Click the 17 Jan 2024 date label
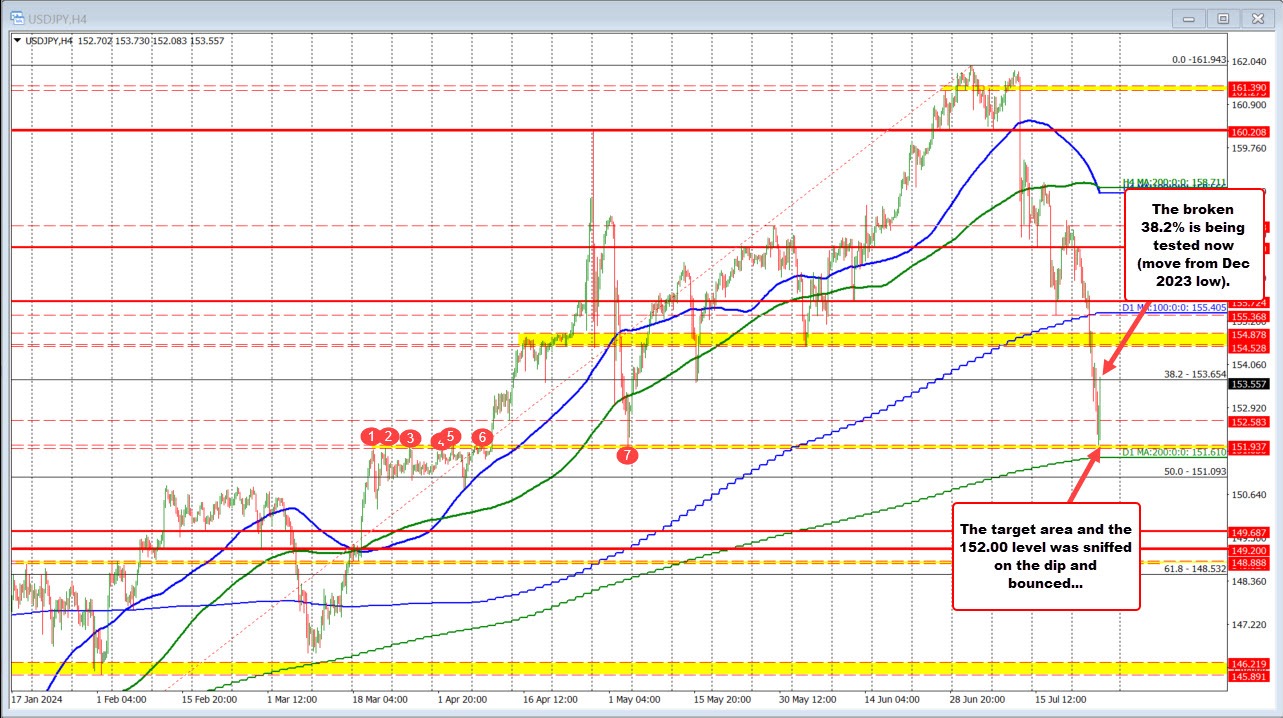 pyautogui.click(x=36, y=698)
